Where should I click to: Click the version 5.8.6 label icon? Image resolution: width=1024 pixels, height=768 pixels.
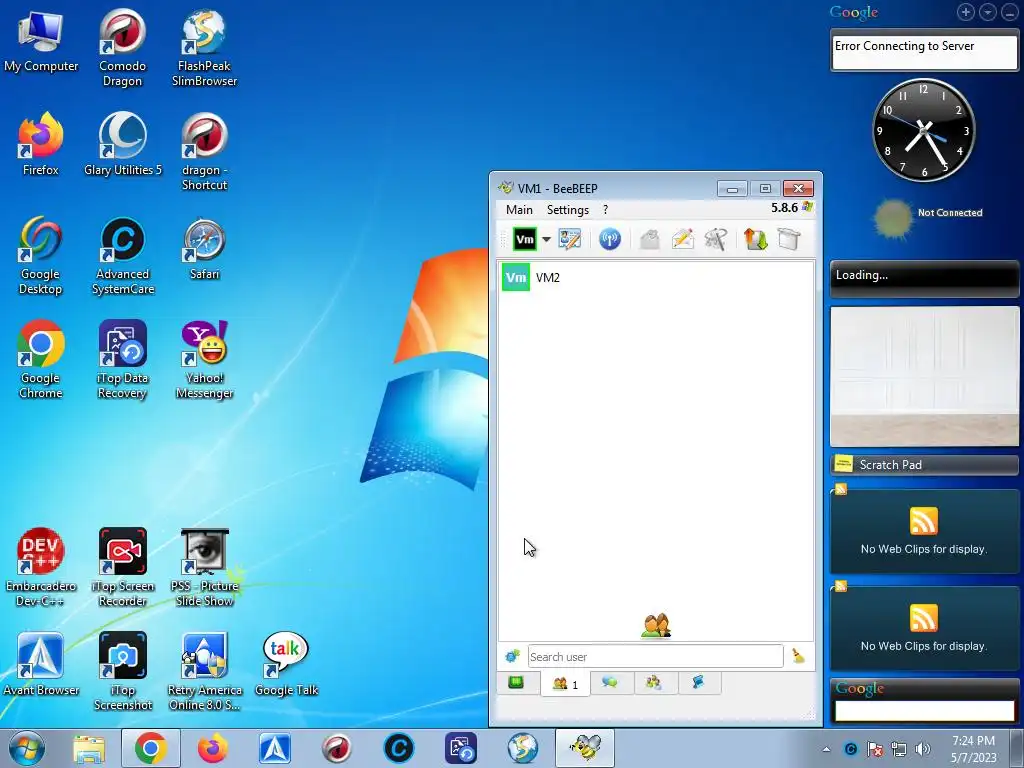[x=807, y=207]
